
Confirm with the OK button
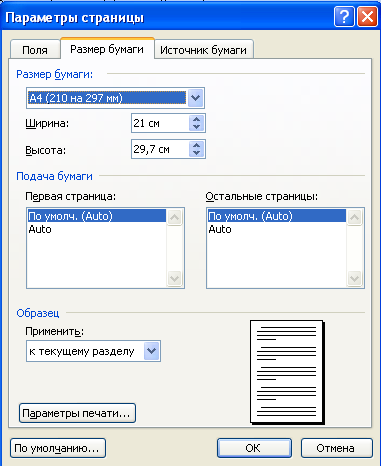click(x=254, y=448)
